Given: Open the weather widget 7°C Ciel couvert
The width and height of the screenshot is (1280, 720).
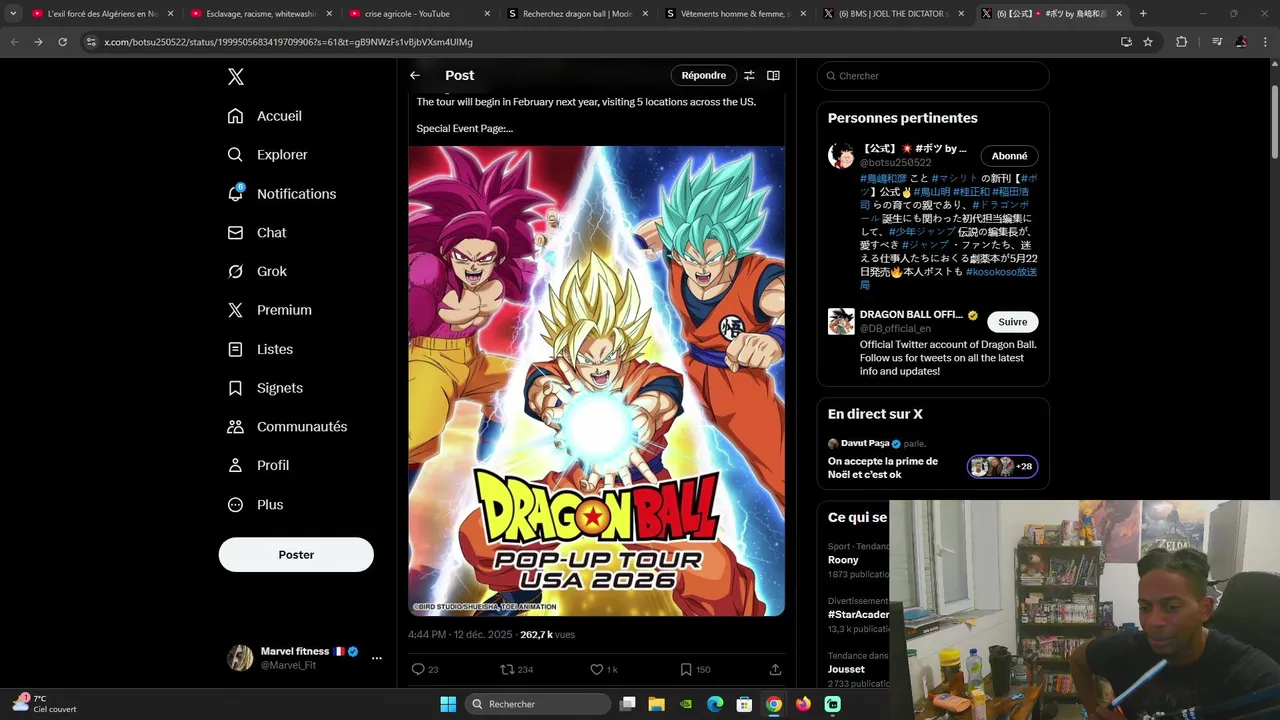Looking at the screenshot, I should coord(45,704).
